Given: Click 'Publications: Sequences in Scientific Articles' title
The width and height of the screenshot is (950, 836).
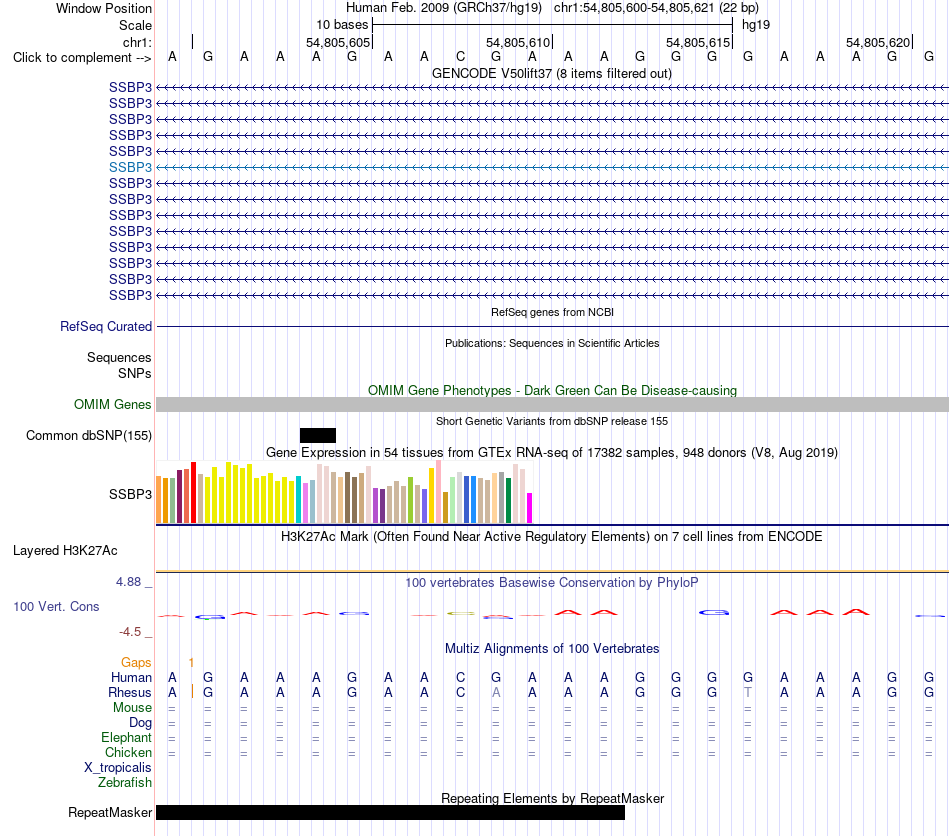Looking at the screenshot, I should (x=552, y=343).
